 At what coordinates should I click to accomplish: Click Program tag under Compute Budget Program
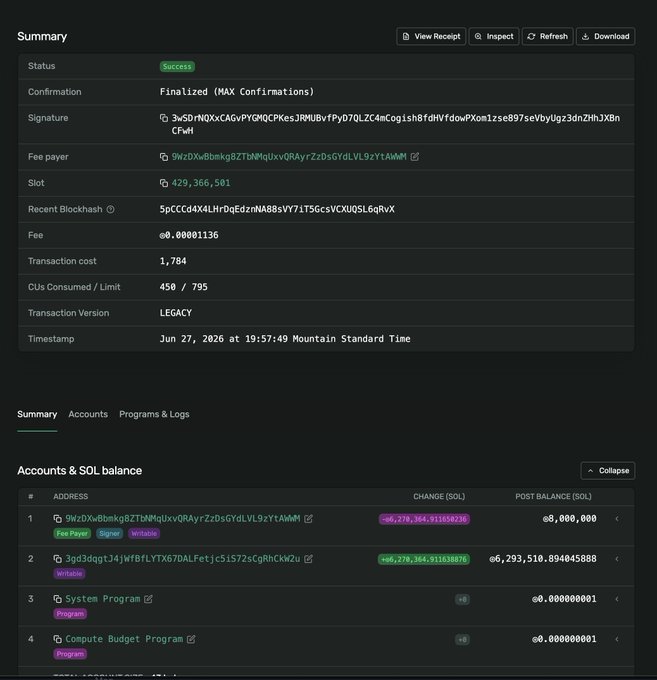pyautogui.click(x=70, y=654)
